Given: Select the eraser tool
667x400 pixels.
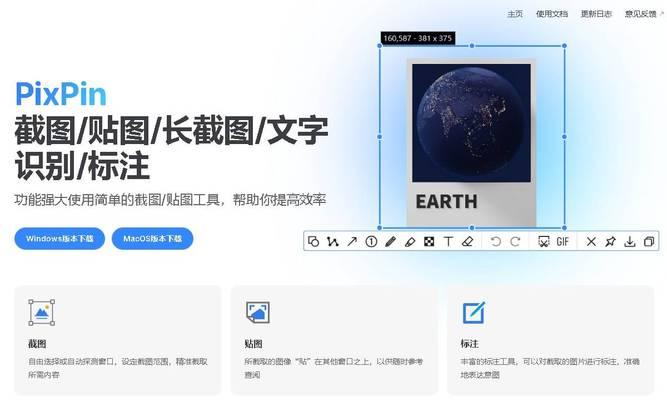Looking at the screenshot, I should [x=468, y=242].
